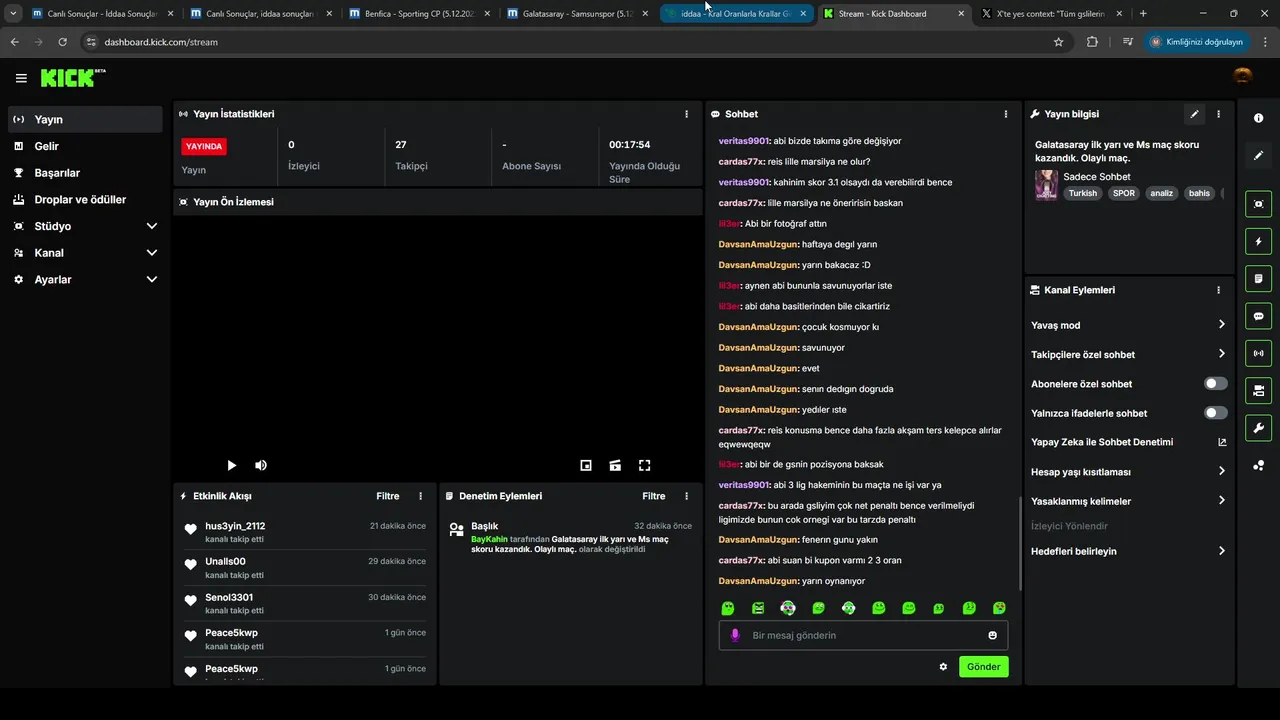Edit stream info with pencil in Yayın bilgisi
1280x720 pixels.
coord(1194,114)
